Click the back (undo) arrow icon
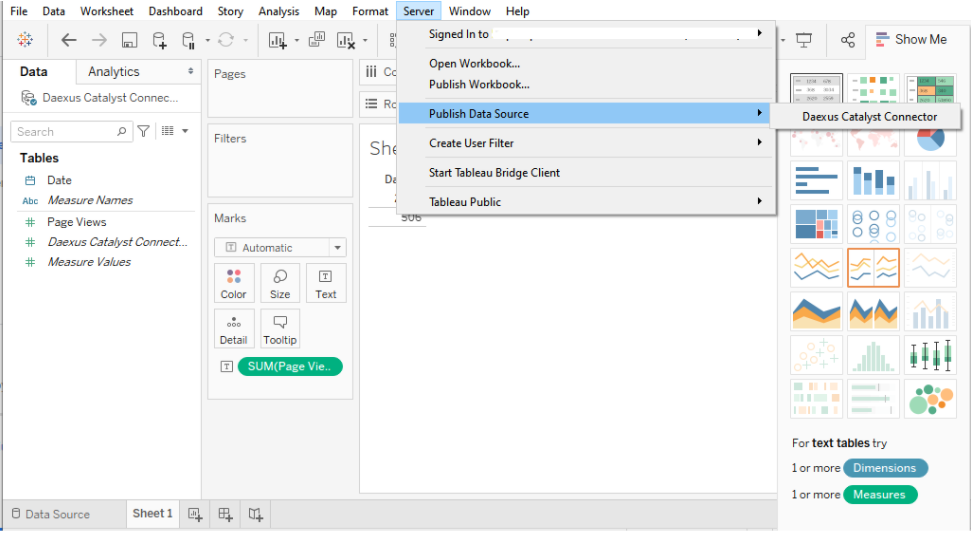This screenshot has height=539, width=971. pos(68,40)
